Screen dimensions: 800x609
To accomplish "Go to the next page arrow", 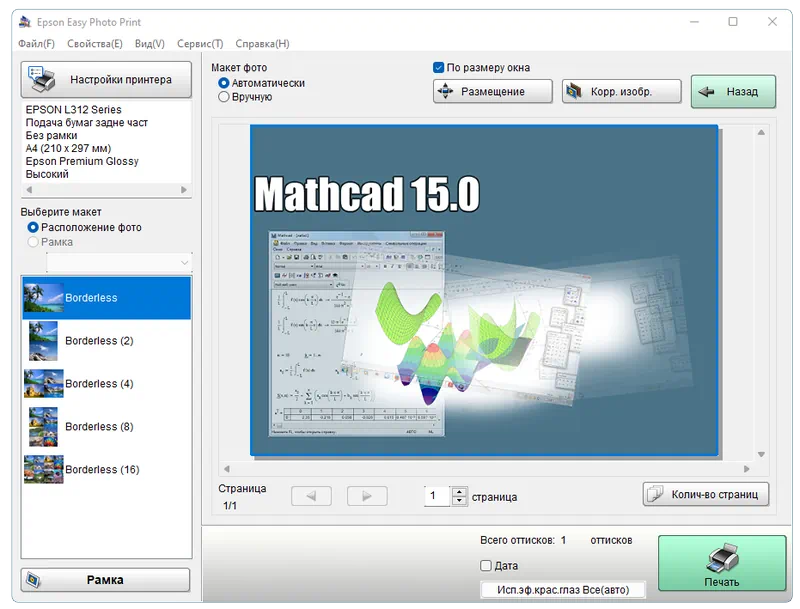I will coord(367,496).
